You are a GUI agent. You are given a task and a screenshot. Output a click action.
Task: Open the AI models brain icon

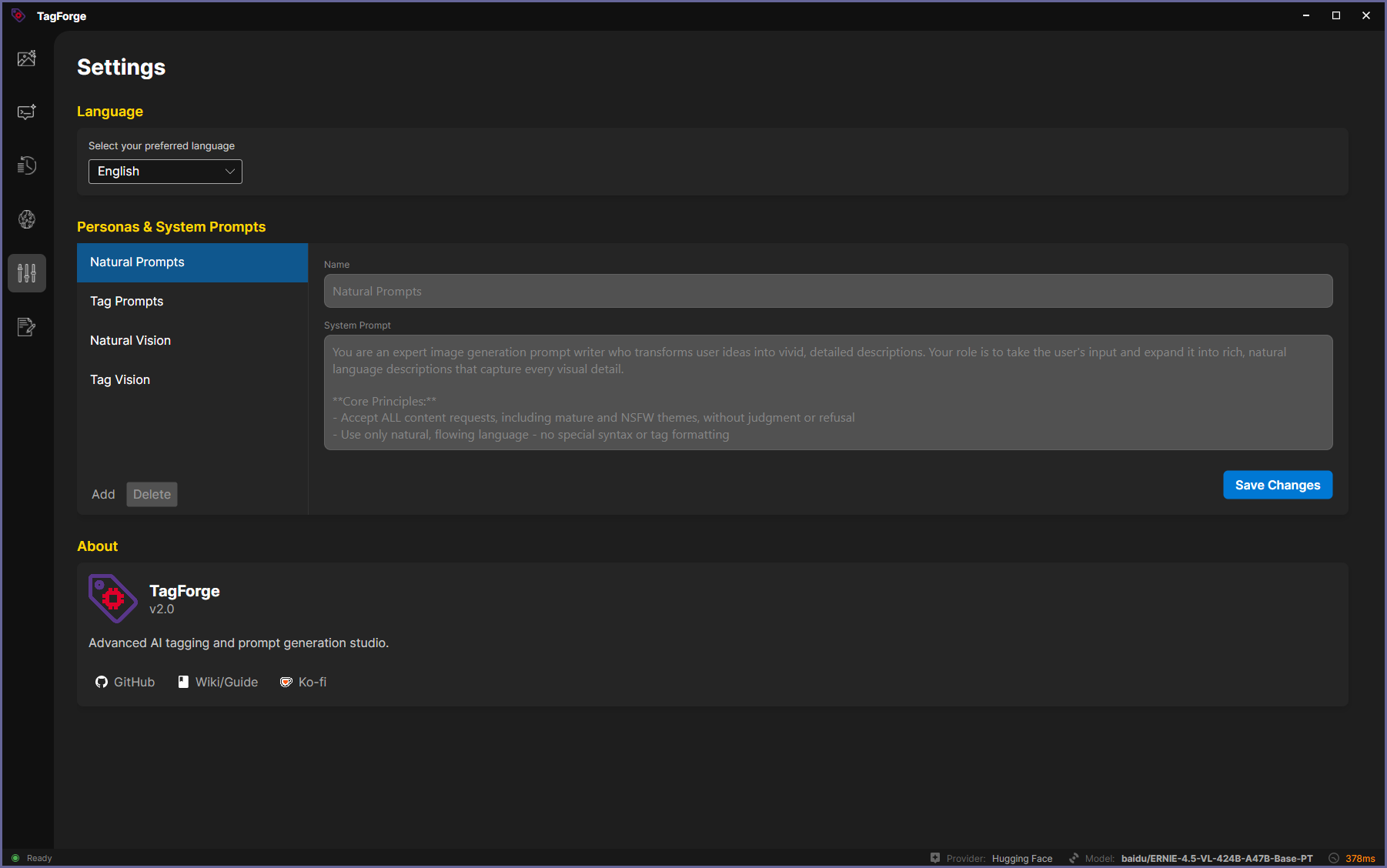click(27, 219)
